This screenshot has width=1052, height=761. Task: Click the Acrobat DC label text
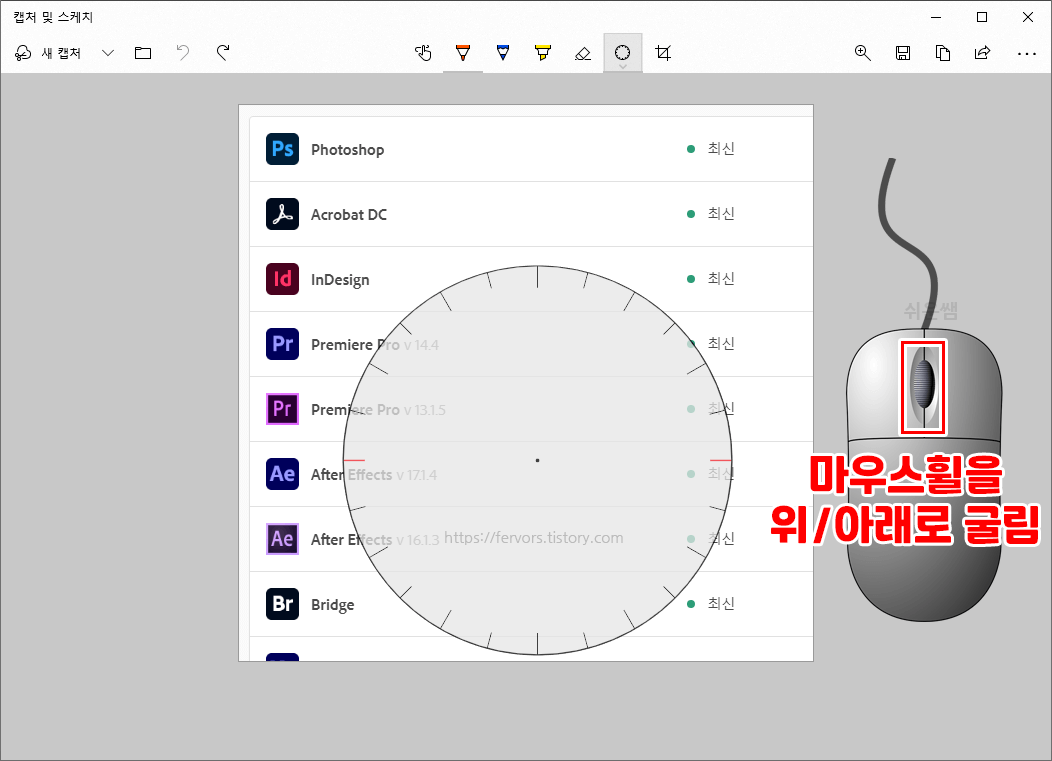point(349,215)
